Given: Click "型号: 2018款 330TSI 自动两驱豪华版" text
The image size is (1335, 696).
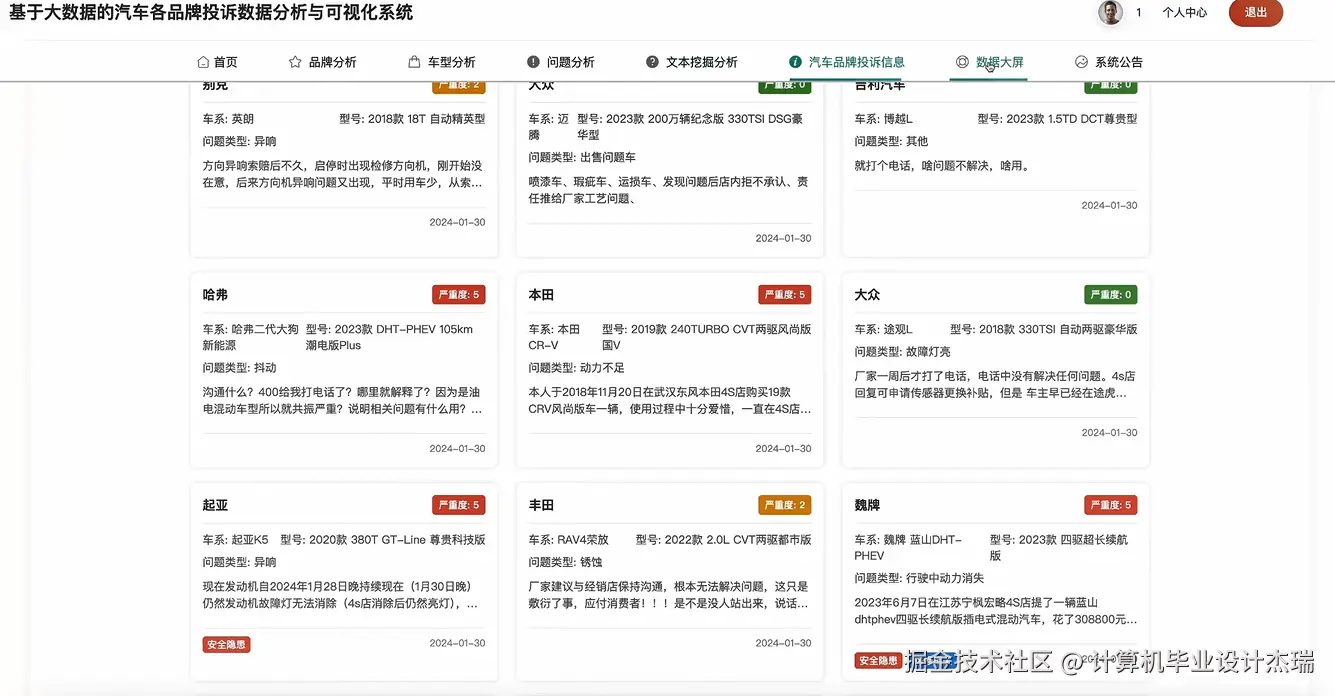Looking at the screenshot, I should click(1043, 329).
